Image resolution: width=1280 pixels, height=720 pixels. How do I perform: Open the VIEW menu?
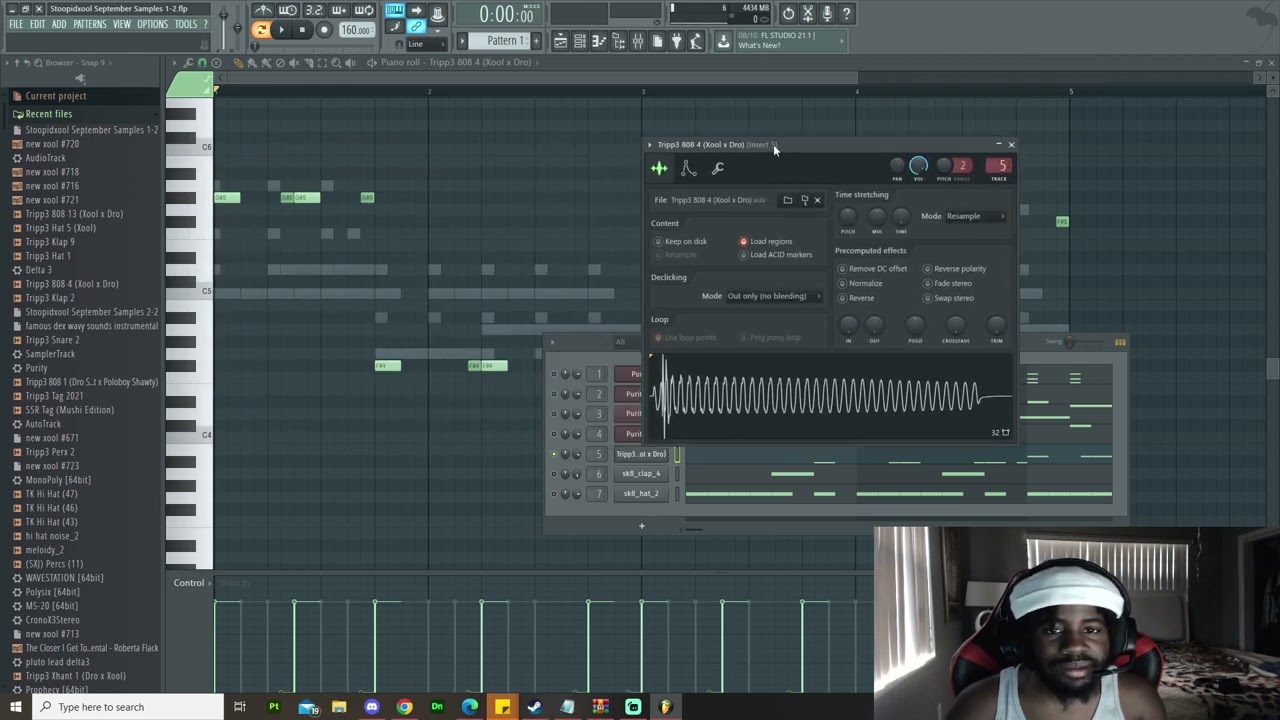click(x=121, y=24)
